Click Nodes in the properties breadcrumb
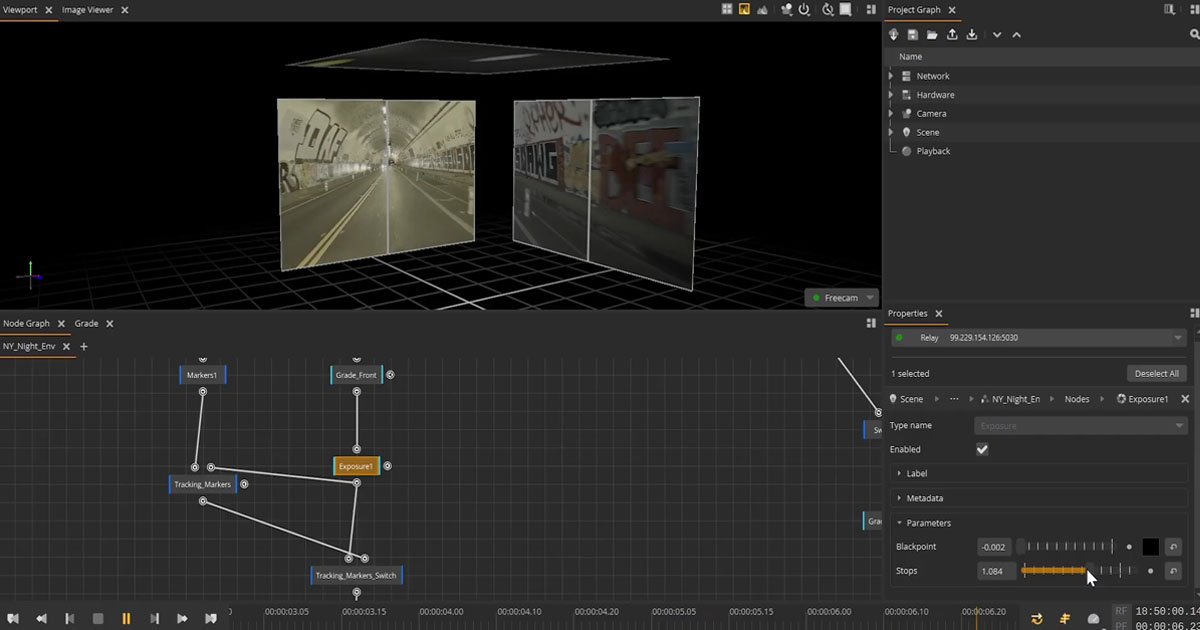 tap(1077, 399)
